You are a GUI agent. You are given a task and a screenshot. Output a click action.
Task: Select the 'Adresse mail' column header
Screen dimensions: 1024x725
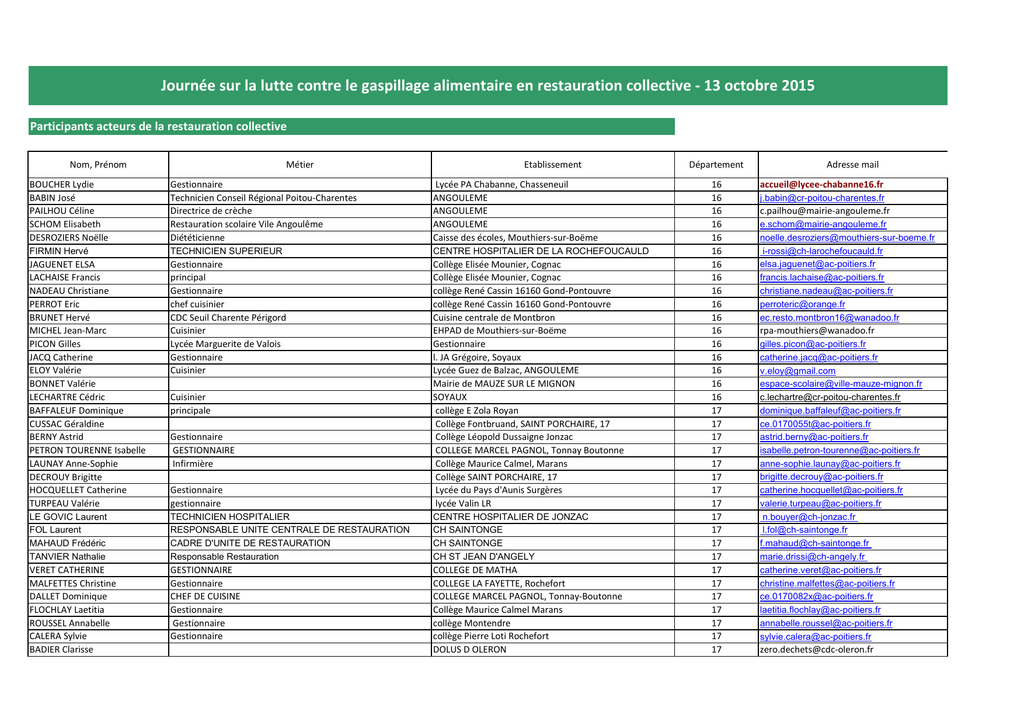(x=852, y=165)
